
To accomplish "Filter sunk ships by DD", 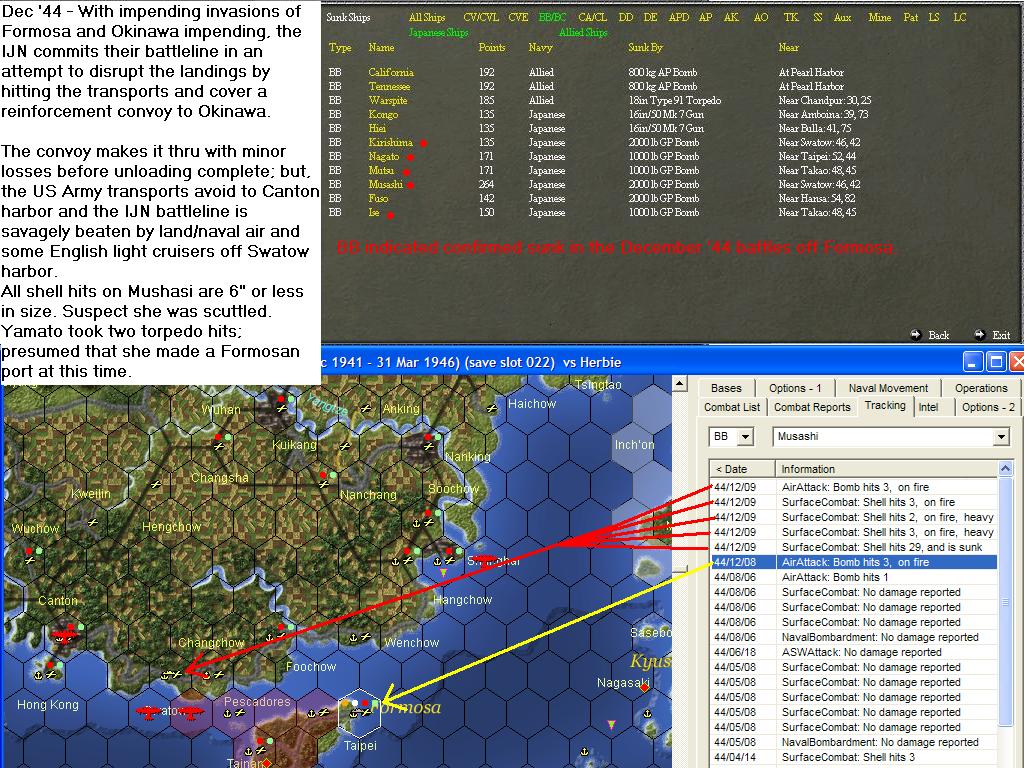I will (x=626, y=18).
